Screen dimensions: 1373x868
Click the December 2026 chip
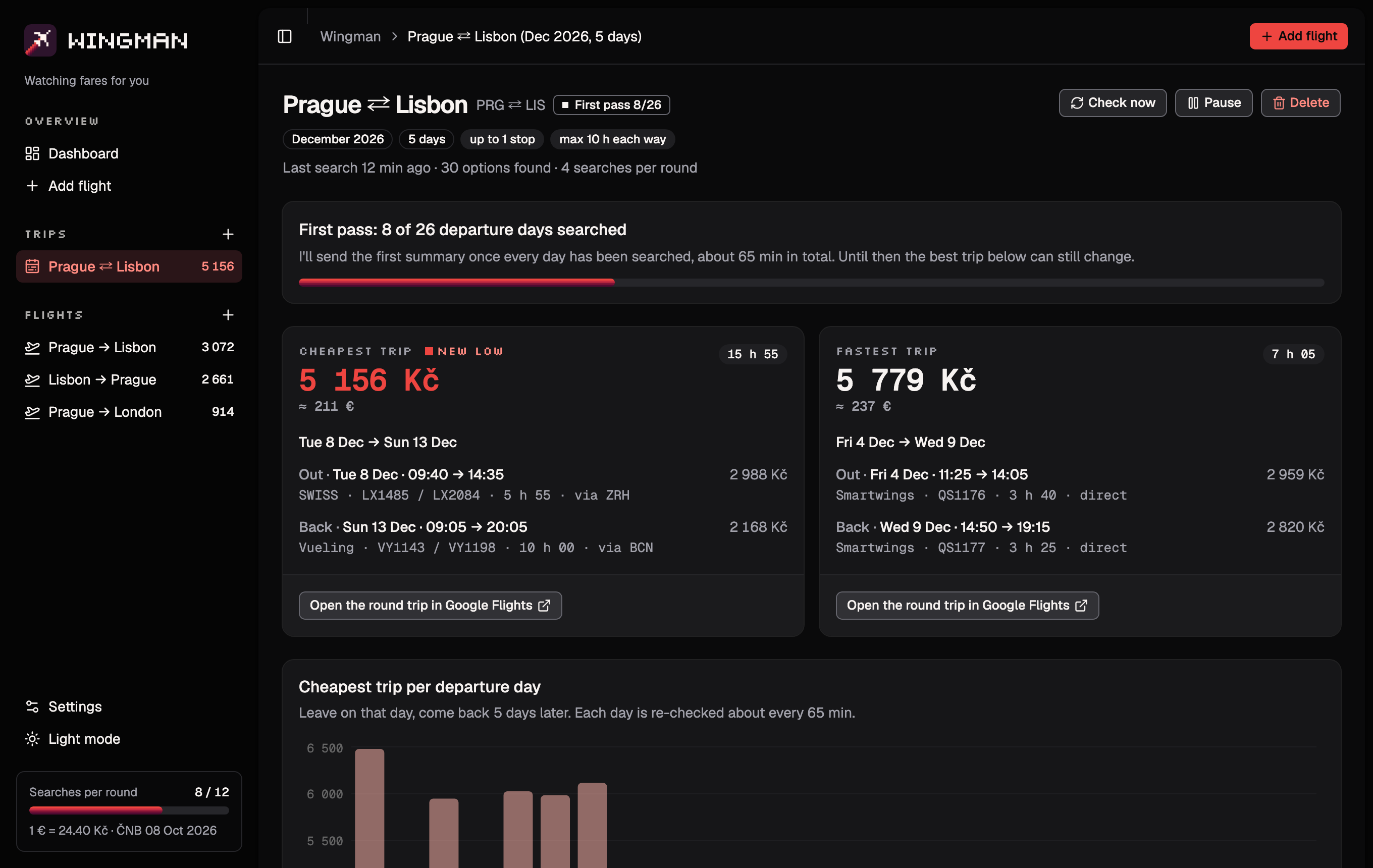338,139
